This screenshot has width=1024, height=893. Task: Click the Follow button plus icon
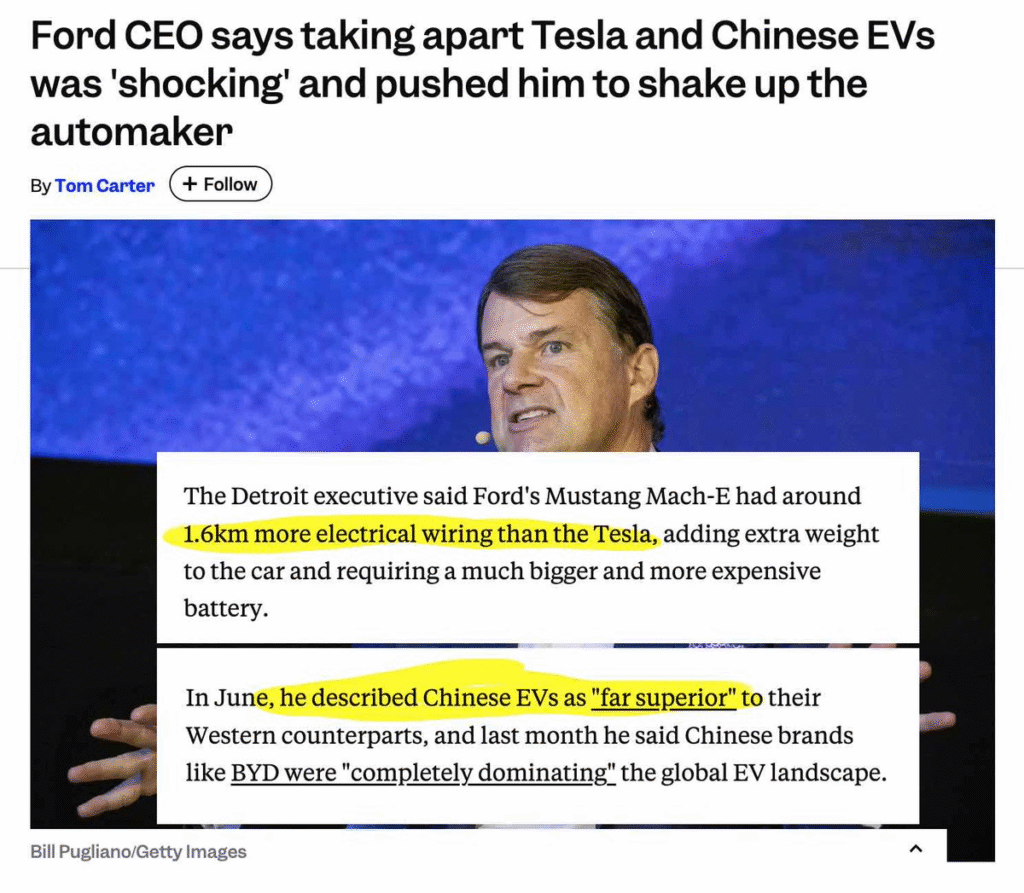click(x=190, y=183)
